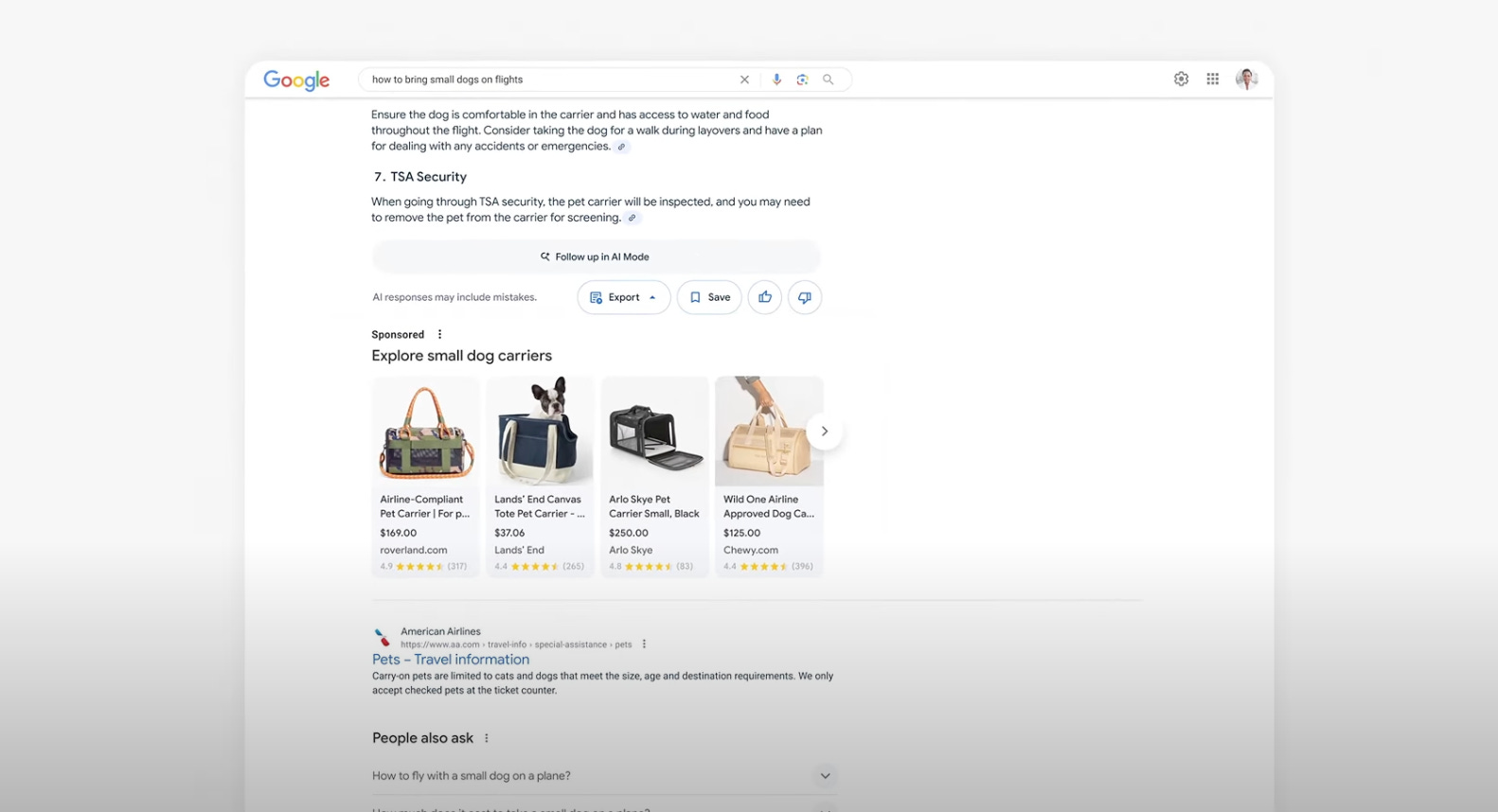Open three-dot menu beside American Airlines URL

pos(644,644)
